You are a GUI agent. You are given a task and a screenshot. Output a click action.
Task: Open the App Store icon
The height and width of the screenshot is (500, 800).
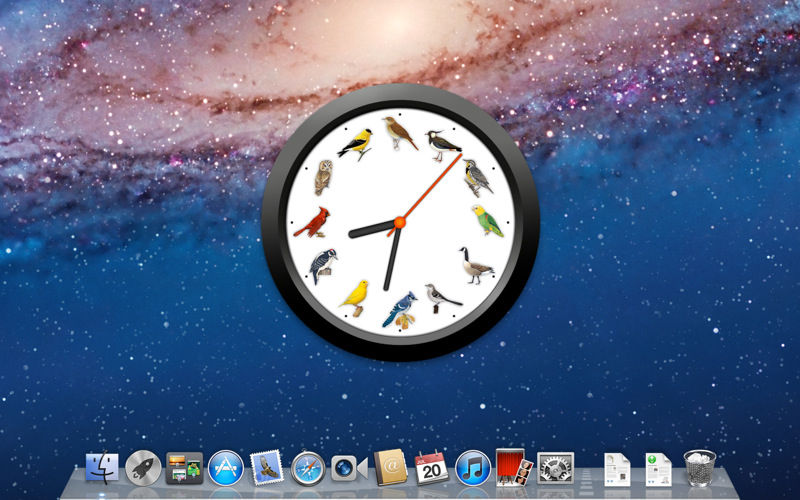tap(226, 468)
